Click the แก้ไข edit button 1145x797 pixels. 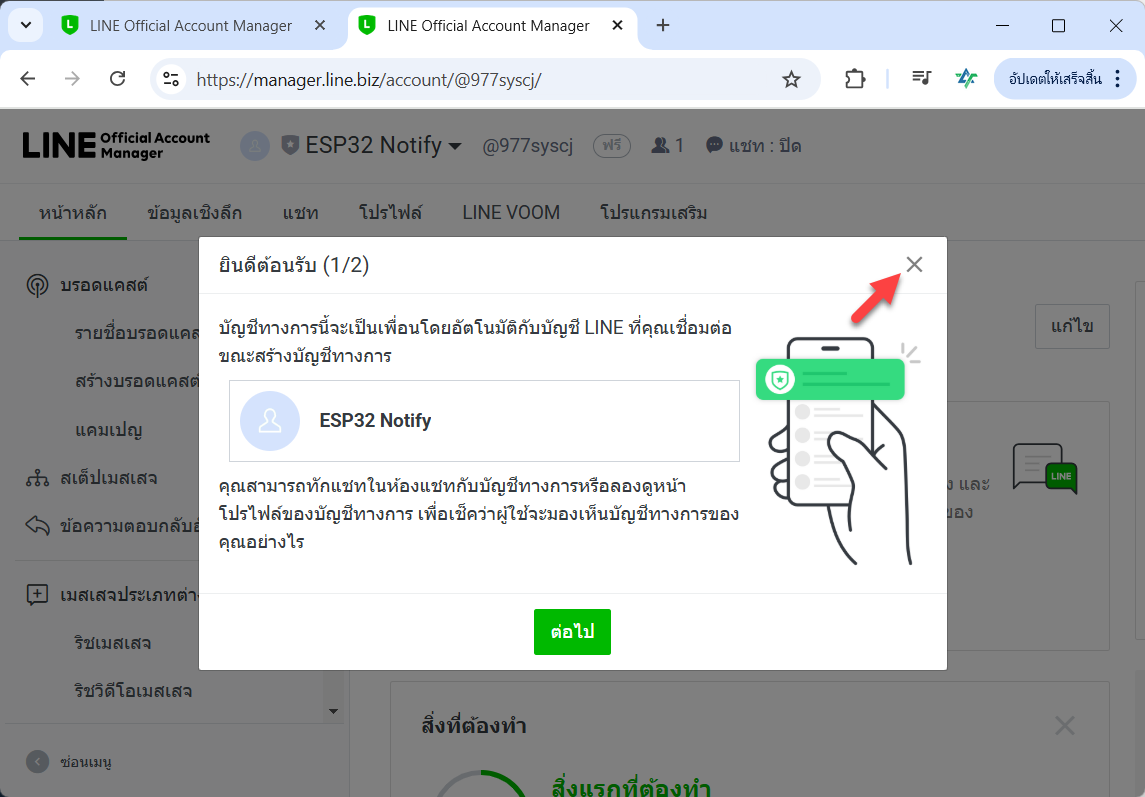coord(1072,326)
